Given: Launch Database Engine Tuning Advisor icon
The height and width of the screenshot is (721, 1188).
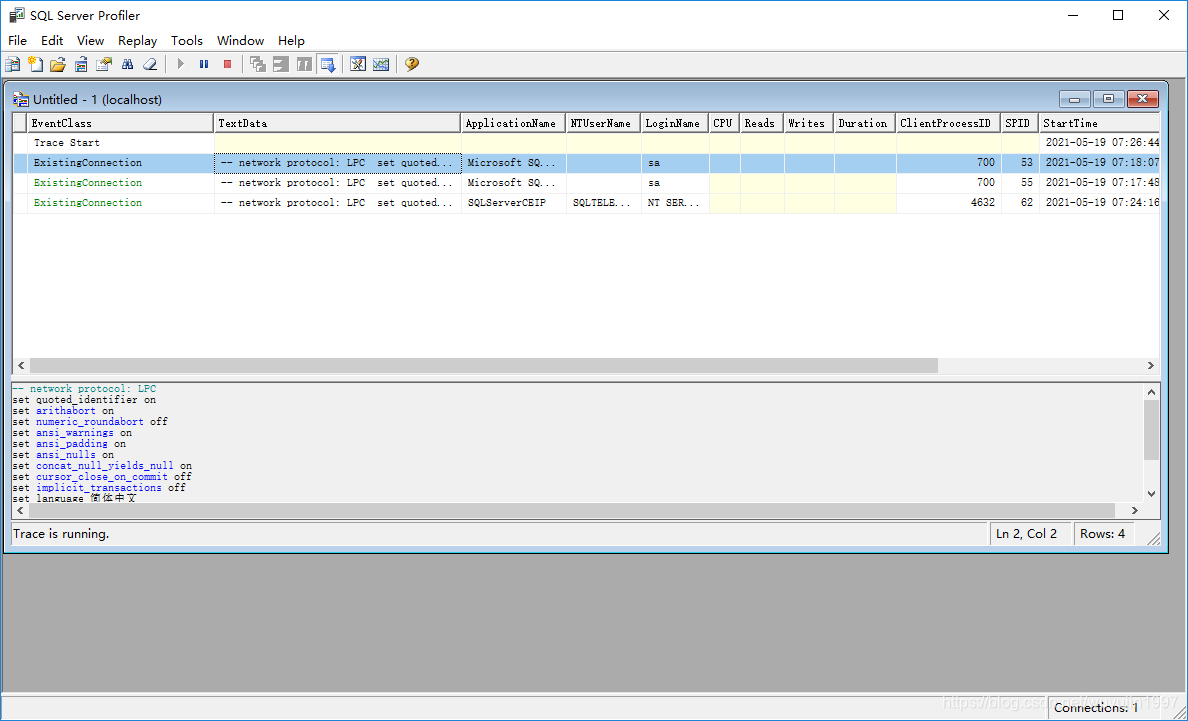Looking at the screenshot, I should [358, 64].
